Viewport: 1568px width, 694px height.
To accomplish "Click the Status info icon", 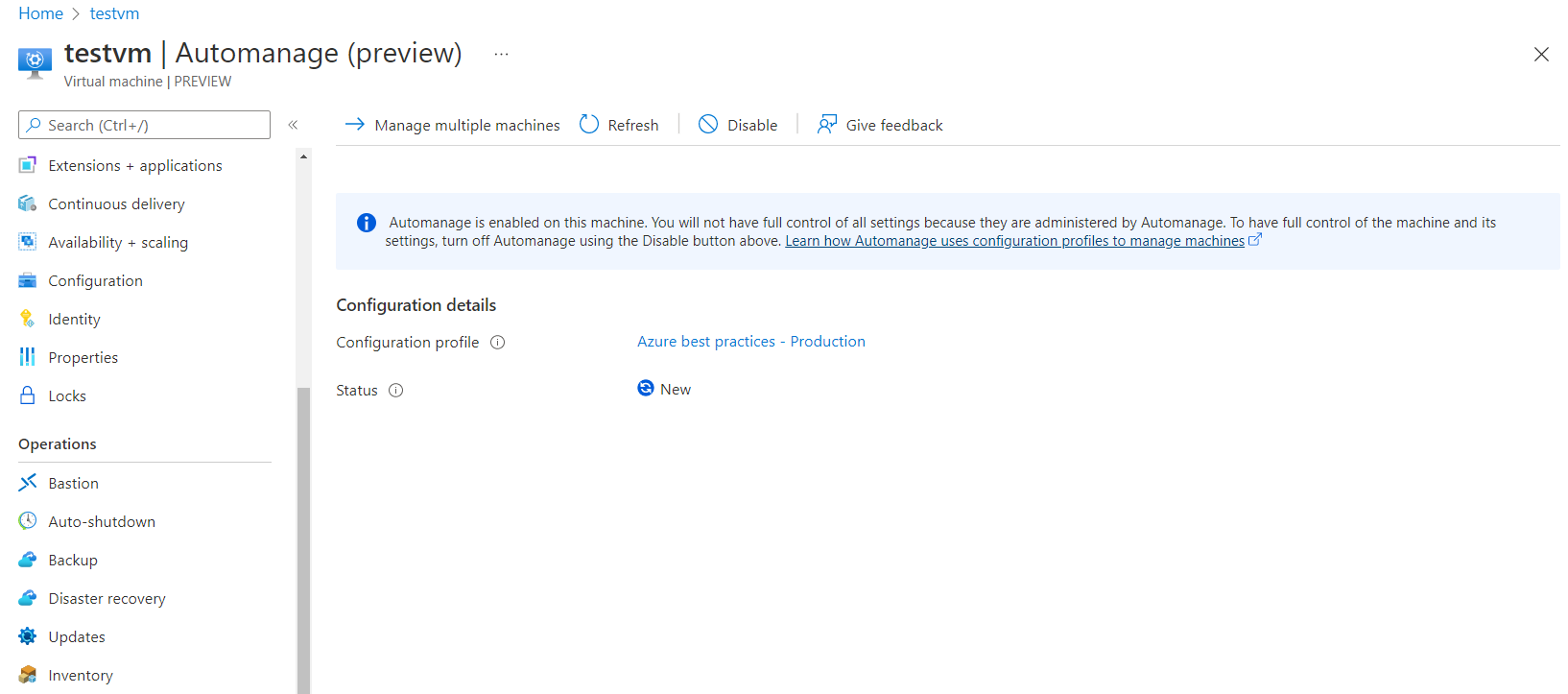I will (x=396, y=391).
